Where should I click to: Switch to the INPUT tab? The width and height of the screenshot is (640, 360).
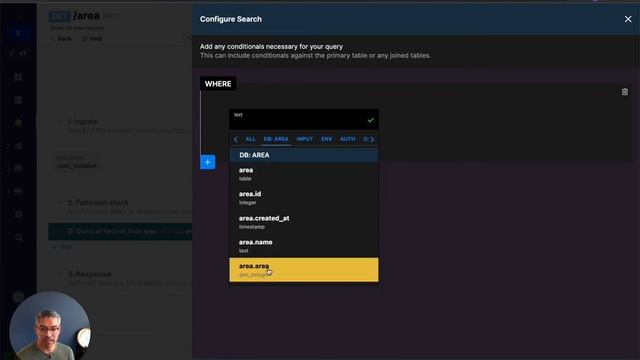[304, 139]
